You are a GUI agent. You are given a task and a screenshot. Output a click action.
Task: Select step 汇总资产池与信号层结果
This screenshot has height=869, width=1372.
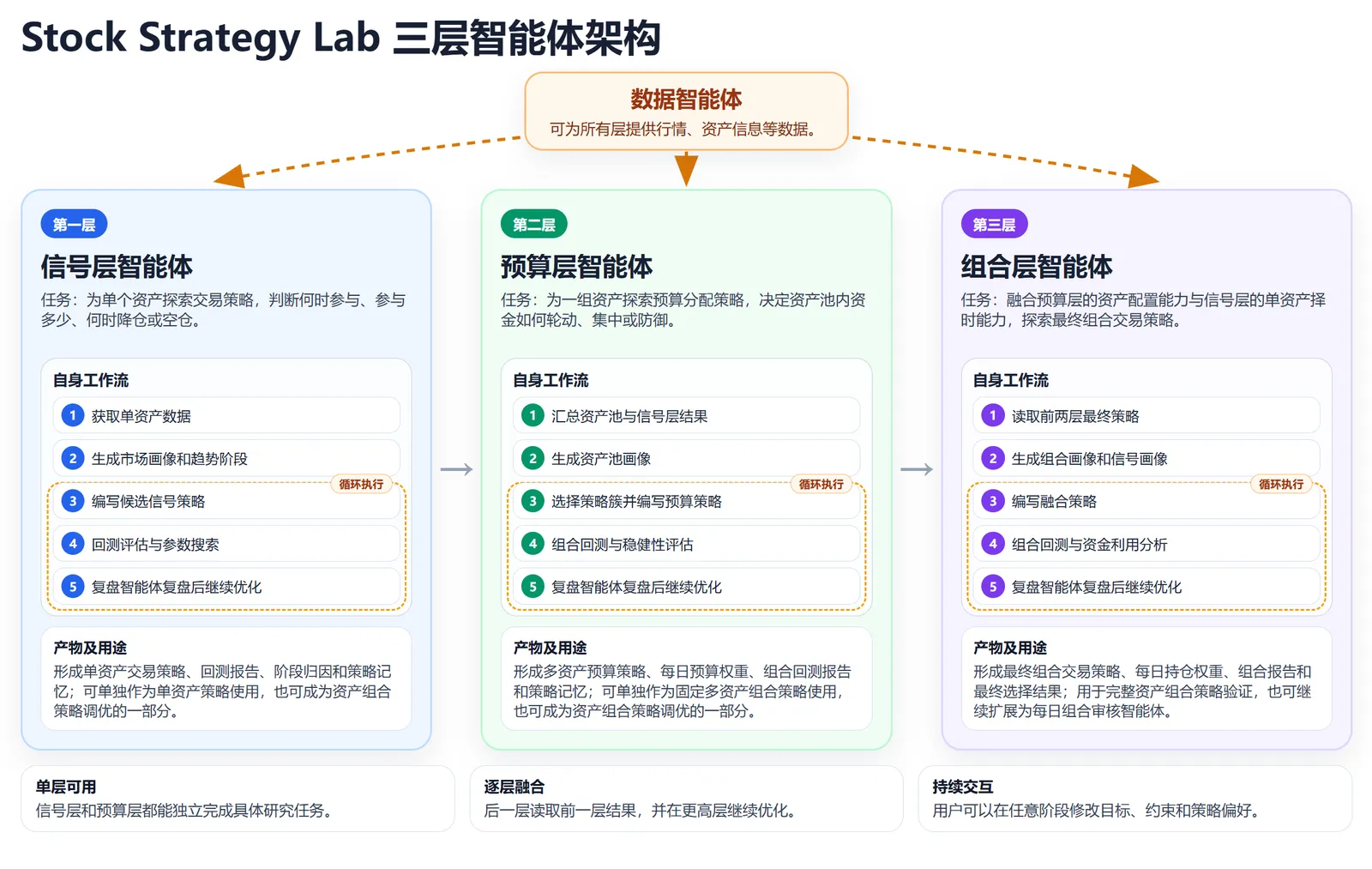point(686,415)
